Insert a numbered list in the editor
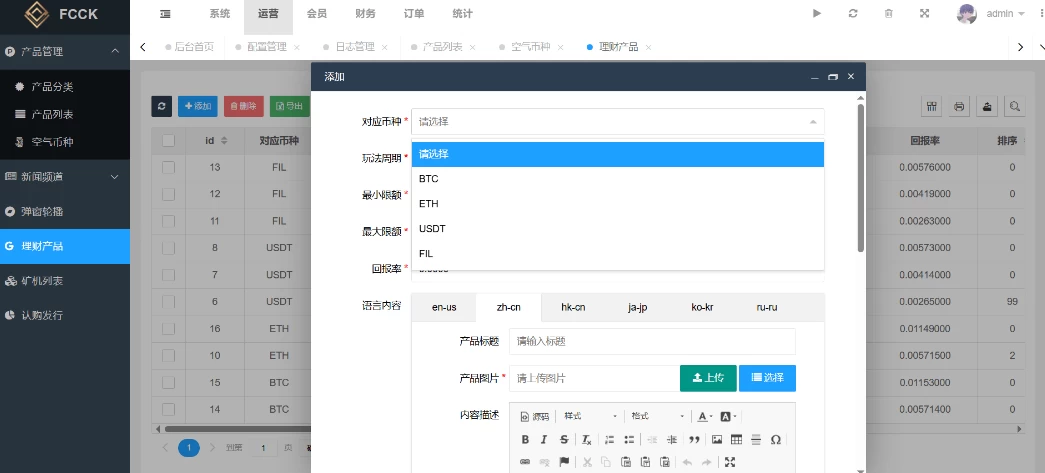The image size is (1045, 473). click(x=608, y=440)
